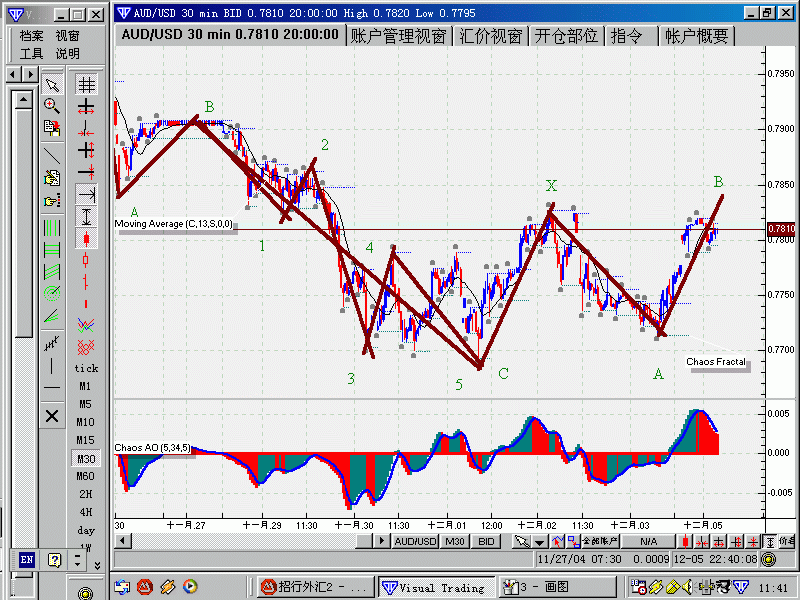The image size is (800, 600).
Task: Switch to 账户管理视窗 tab
Action: 398,36
